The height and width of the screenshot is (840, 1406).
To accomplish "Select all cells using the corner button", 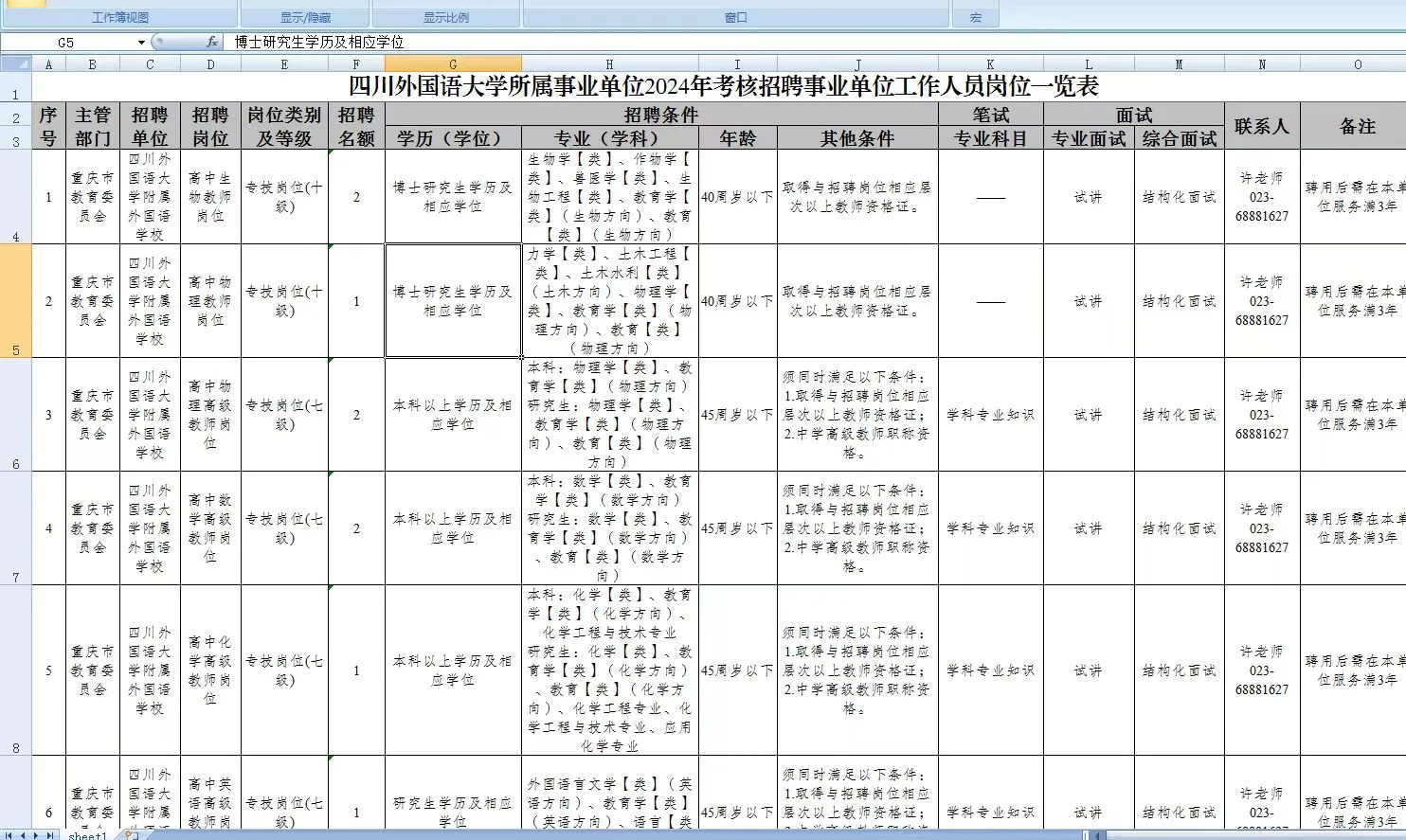I will pos(16,64).
